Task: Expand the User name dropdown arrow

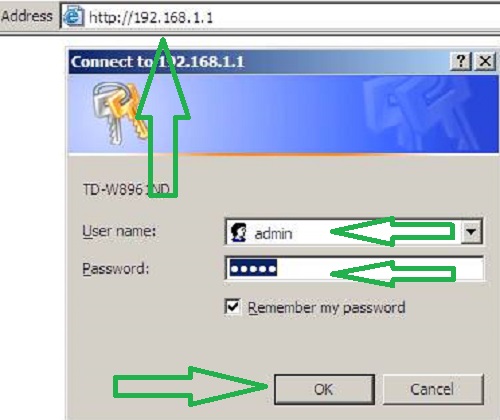Action: coord(471,232)
